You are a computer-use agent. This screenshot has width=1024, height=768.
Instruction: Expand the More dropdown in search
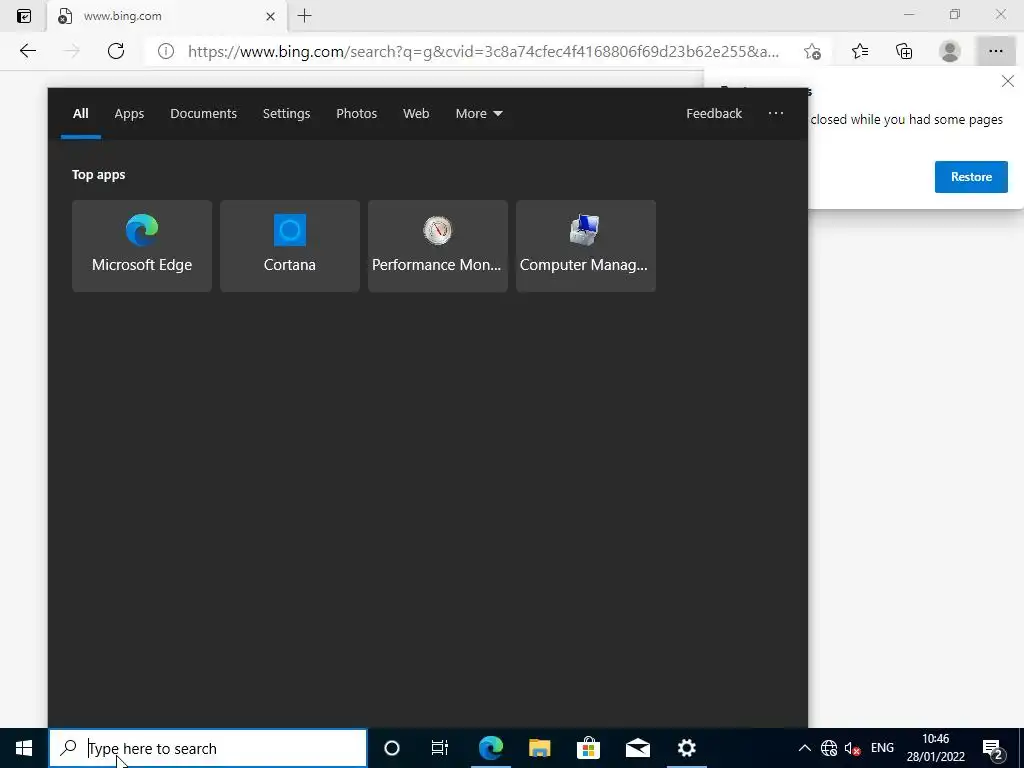[479, 114]
